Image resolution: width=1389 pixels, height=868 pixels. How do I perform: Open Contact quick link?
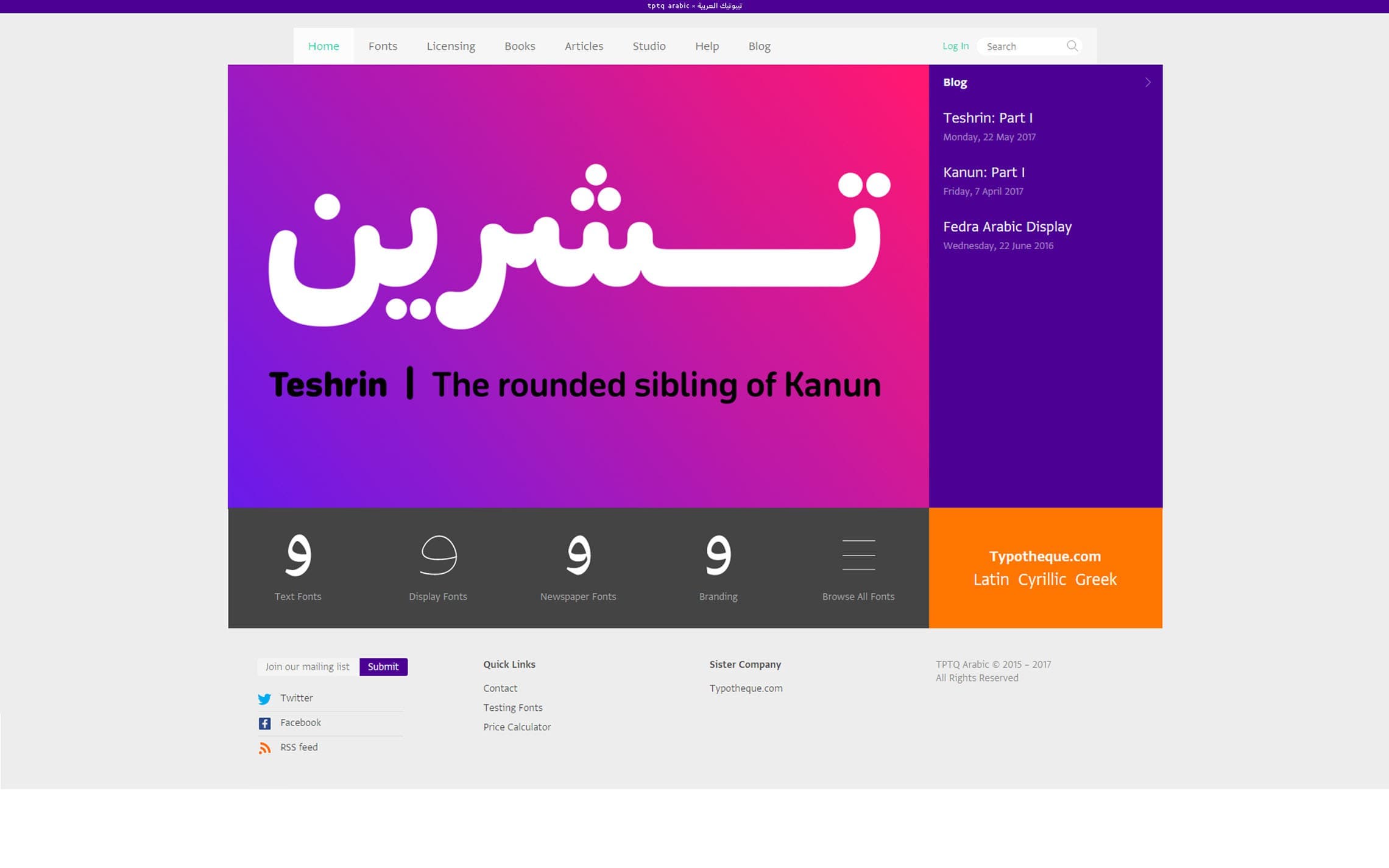(500, 688)
